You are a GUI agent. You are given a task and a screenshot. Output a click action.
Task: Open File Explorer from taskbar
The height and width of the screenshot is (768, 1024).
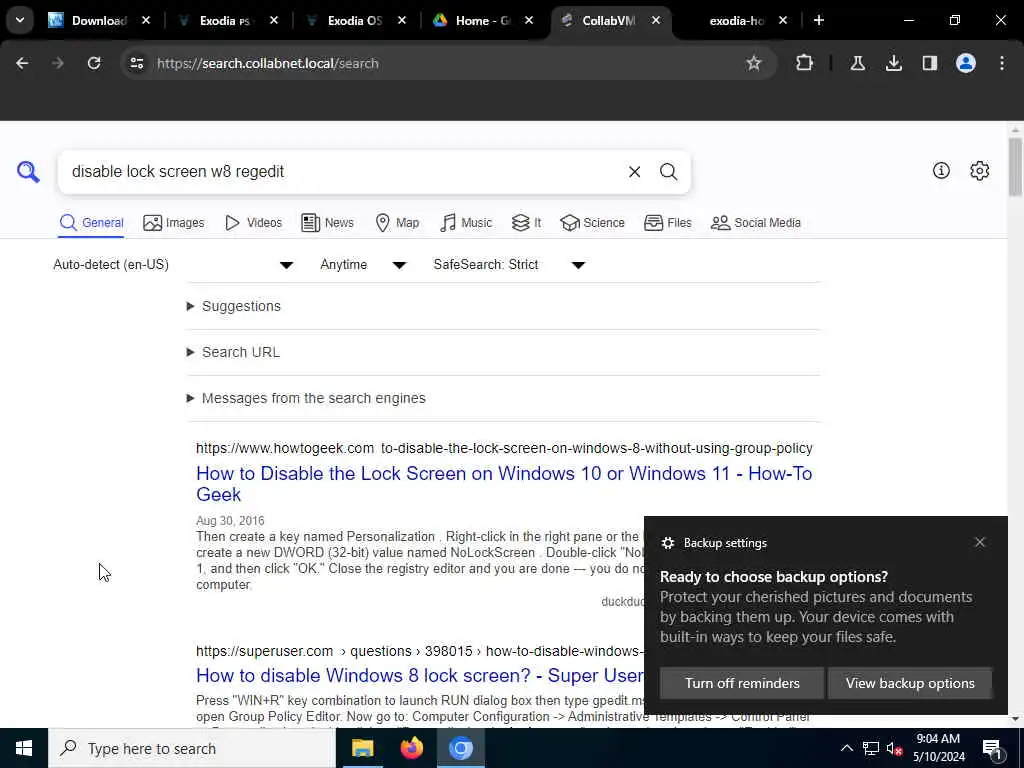[362, 748]
